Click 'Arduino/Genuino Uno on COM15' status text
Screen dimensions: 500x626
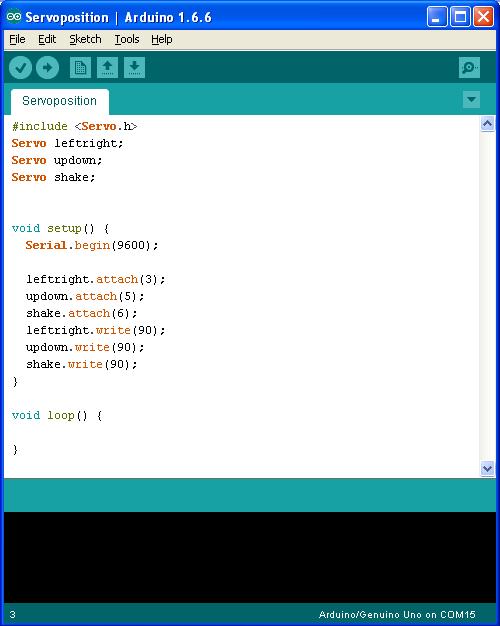397,614
